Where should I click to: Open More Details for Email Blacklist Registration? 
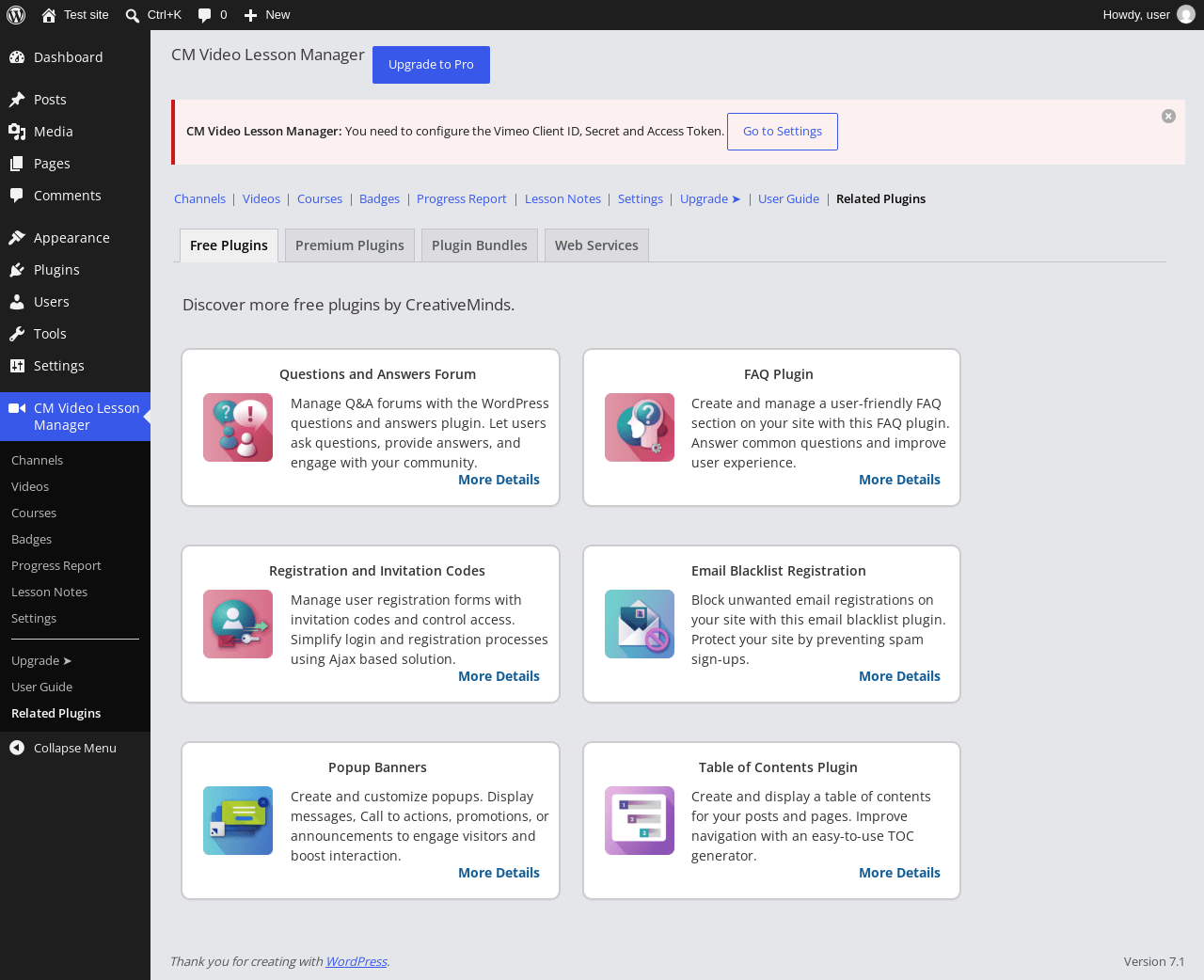pyautogui.click(x=899, y=676)
